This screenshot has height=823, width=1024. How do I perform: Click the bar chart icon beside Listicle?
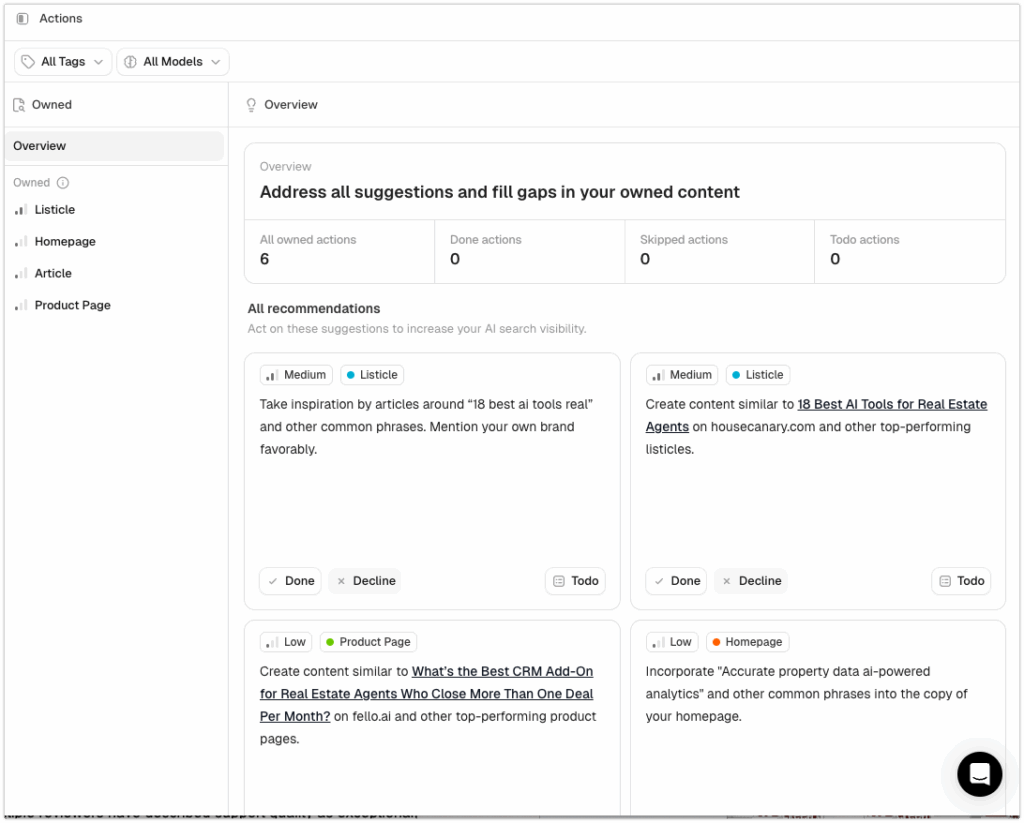(21, 210)
